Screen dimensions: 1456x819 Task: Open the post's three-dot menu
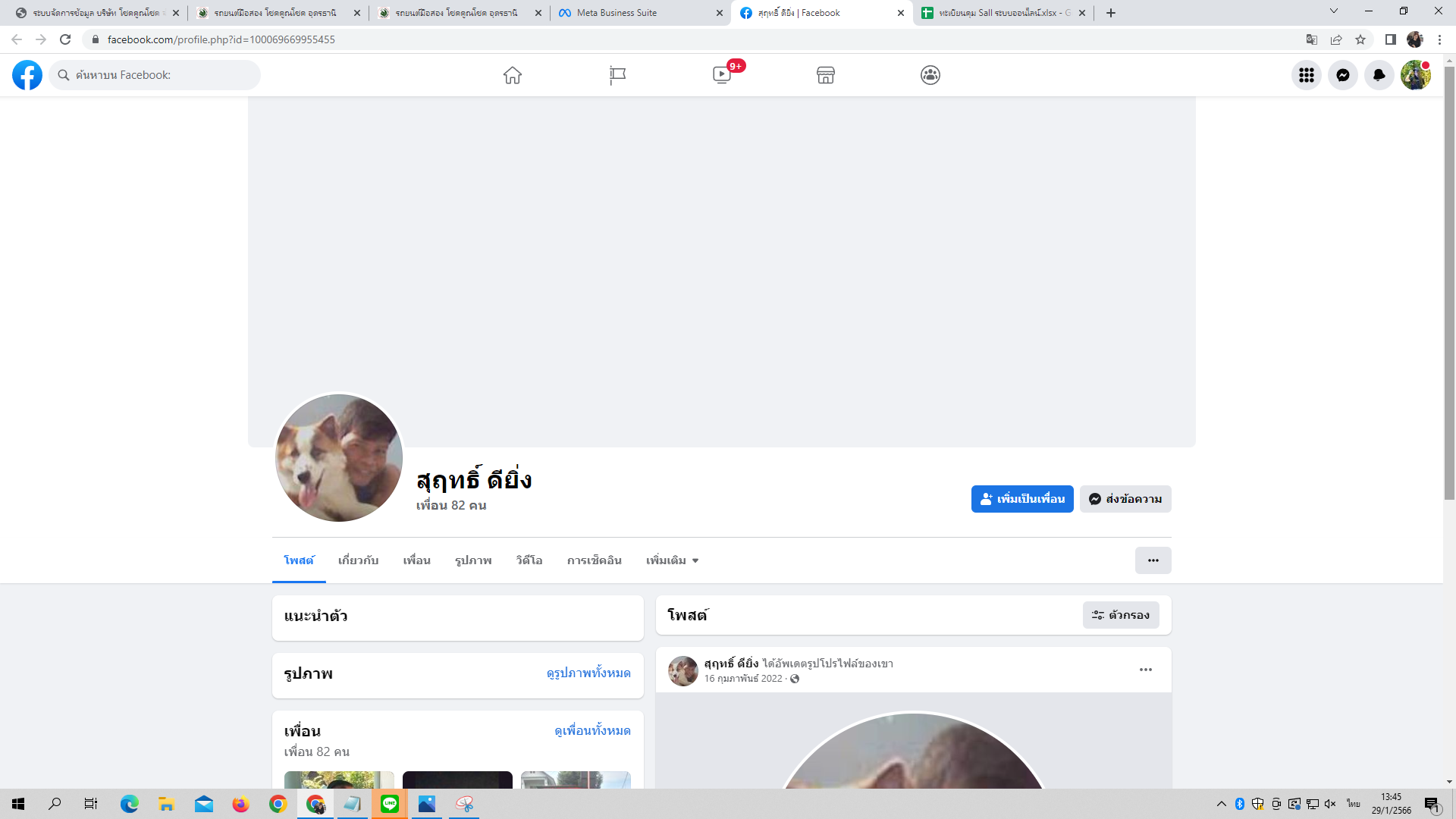coord(1145,670)
